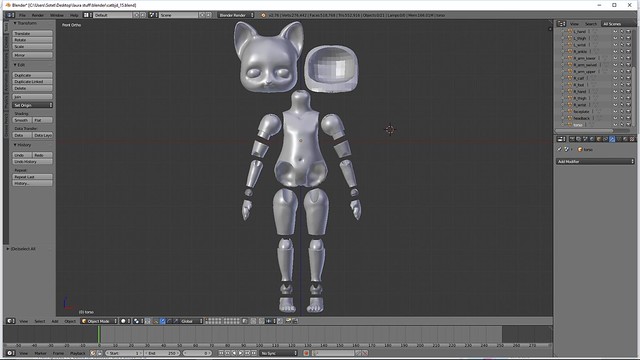
Task: Open the Global transform orientation dropdown
Action: coord(191,321)
